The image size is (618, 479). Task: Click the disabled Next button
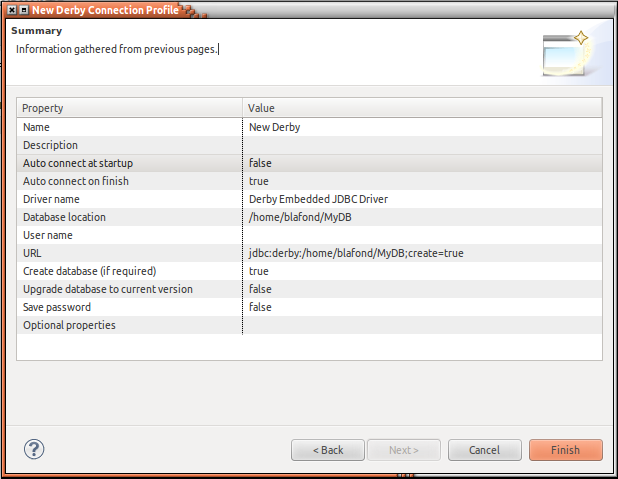pyautogui.click(x=404, y=450)
